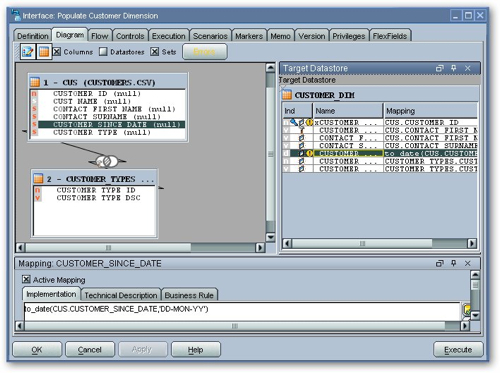The image size is (500, 373).
Task: Click the CUSTOMER_DIM target table icon
Action: click(287, 95)
